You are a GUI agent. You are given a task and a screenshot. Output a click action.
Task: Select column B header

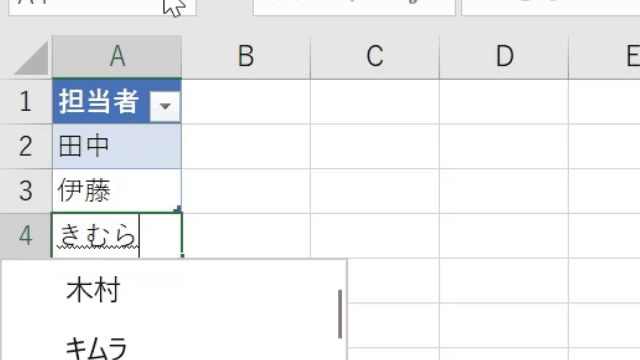246,56
